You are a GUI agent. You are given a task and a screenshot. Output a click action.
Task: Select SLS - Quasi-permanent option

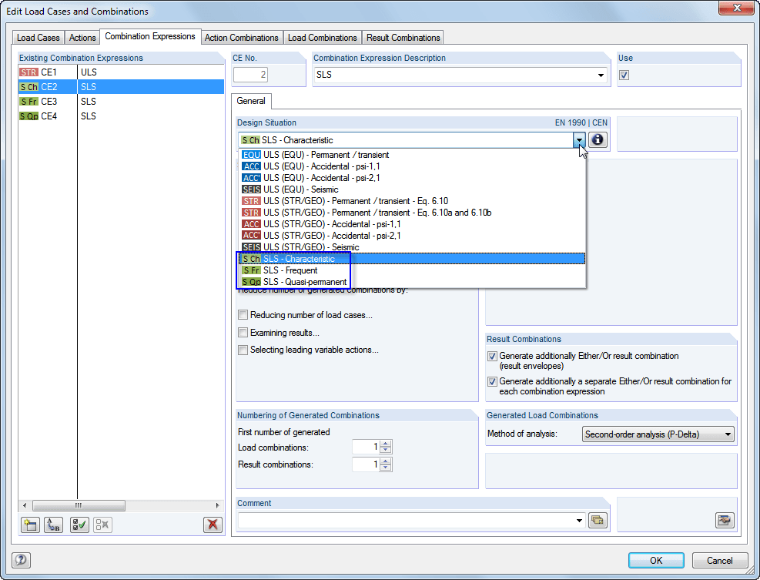click(x=412, y=282)
